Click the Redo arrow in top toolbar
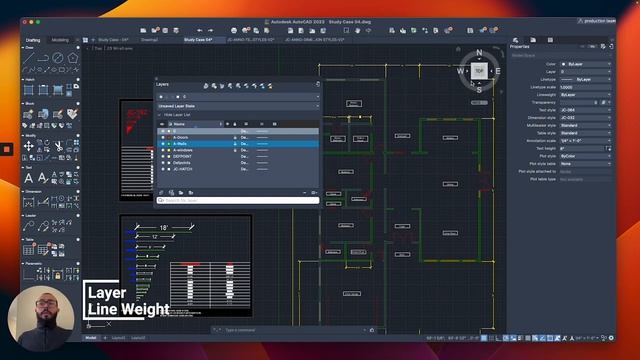The width and height of the screenshot is (640, 360). pos(210,31)
